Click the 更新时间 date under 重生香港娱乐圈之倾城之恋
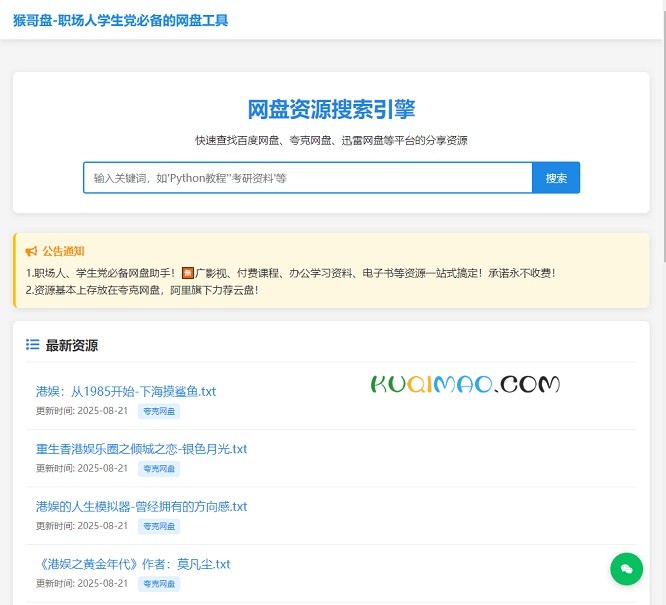This screenshot has height=605, width=666. click(82, 468)
